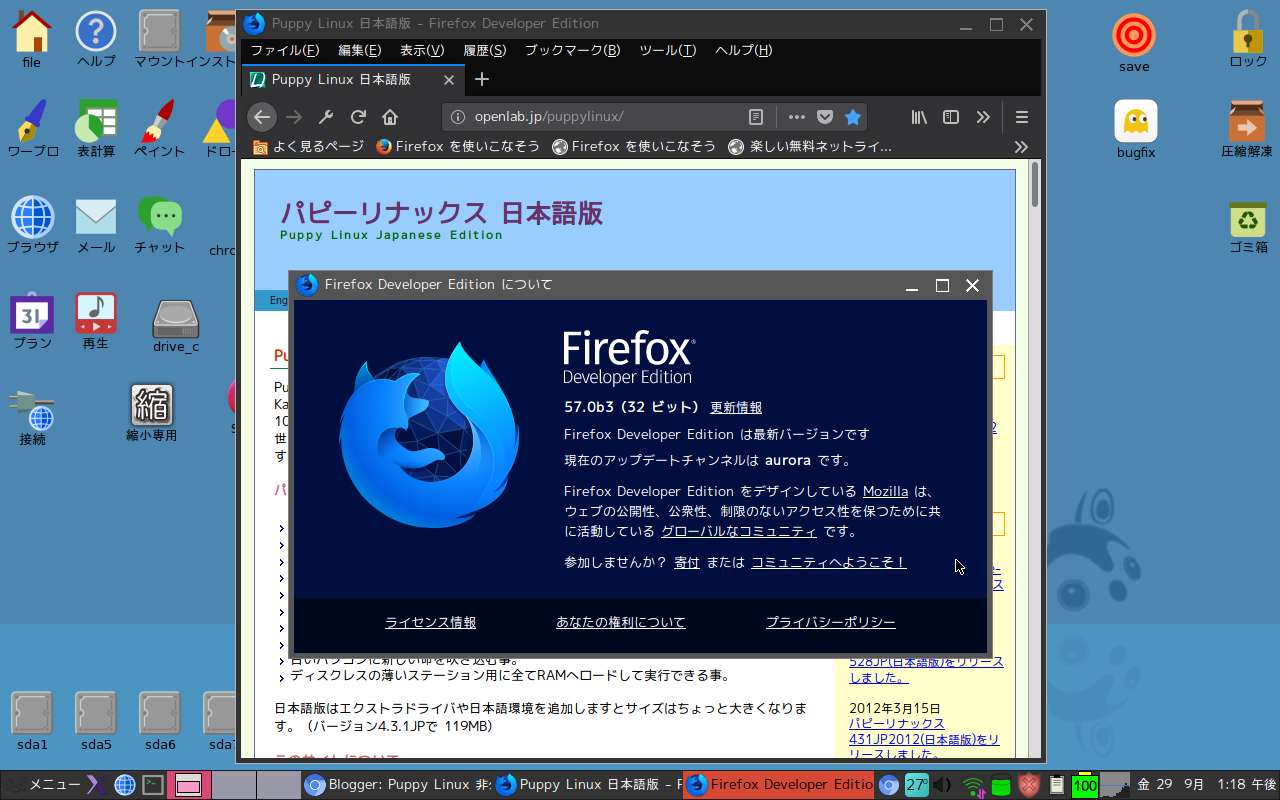Open a new tab with plus button
Image resolution: width=1280 pixels, height=800 pixels.
pyautogui.click(x=482, y=79)
